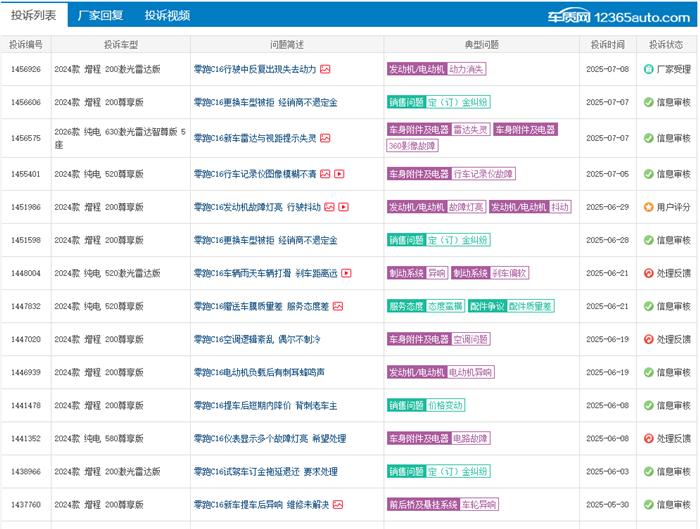This screenshot has height=529, width=700.
Task: Open complaint 零跑C16行车记录仪图像模糊不清
Action: tap(255, 174)
